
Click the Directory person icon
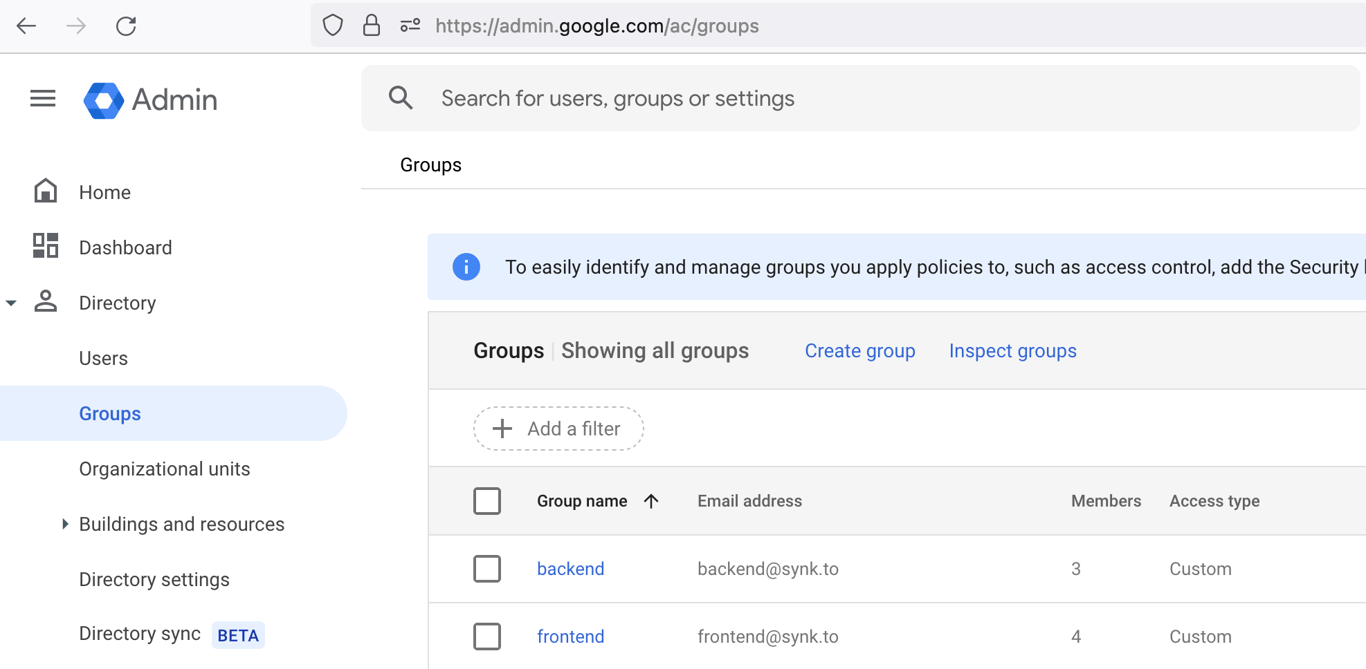point(46,302)
